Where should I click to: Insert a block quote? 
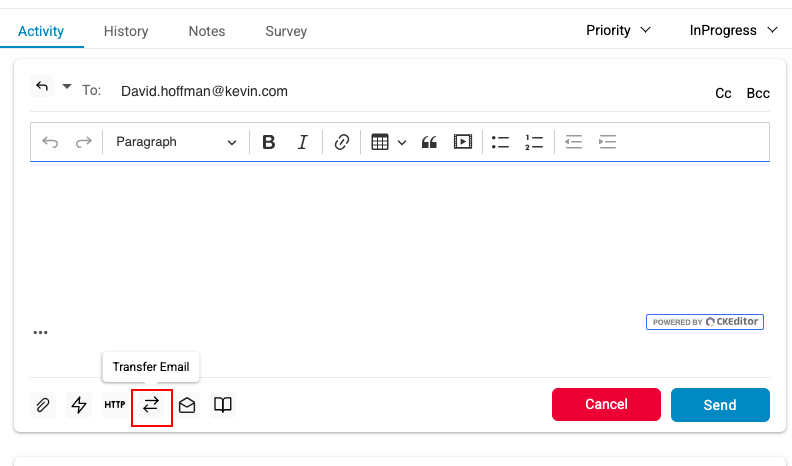click(430, 142)
